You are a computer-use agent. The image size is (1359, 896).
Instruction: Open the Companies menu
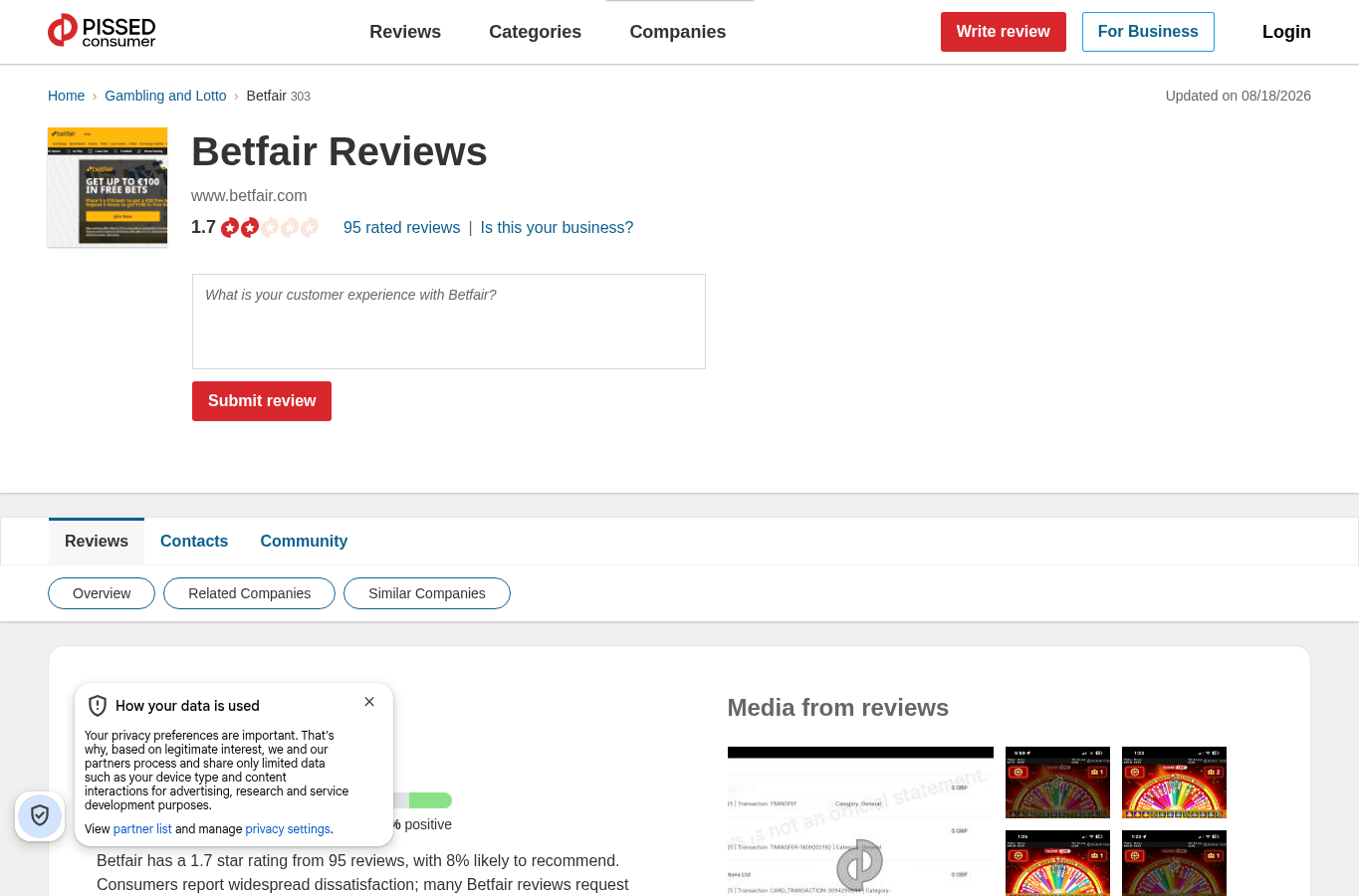click(678, 32)
